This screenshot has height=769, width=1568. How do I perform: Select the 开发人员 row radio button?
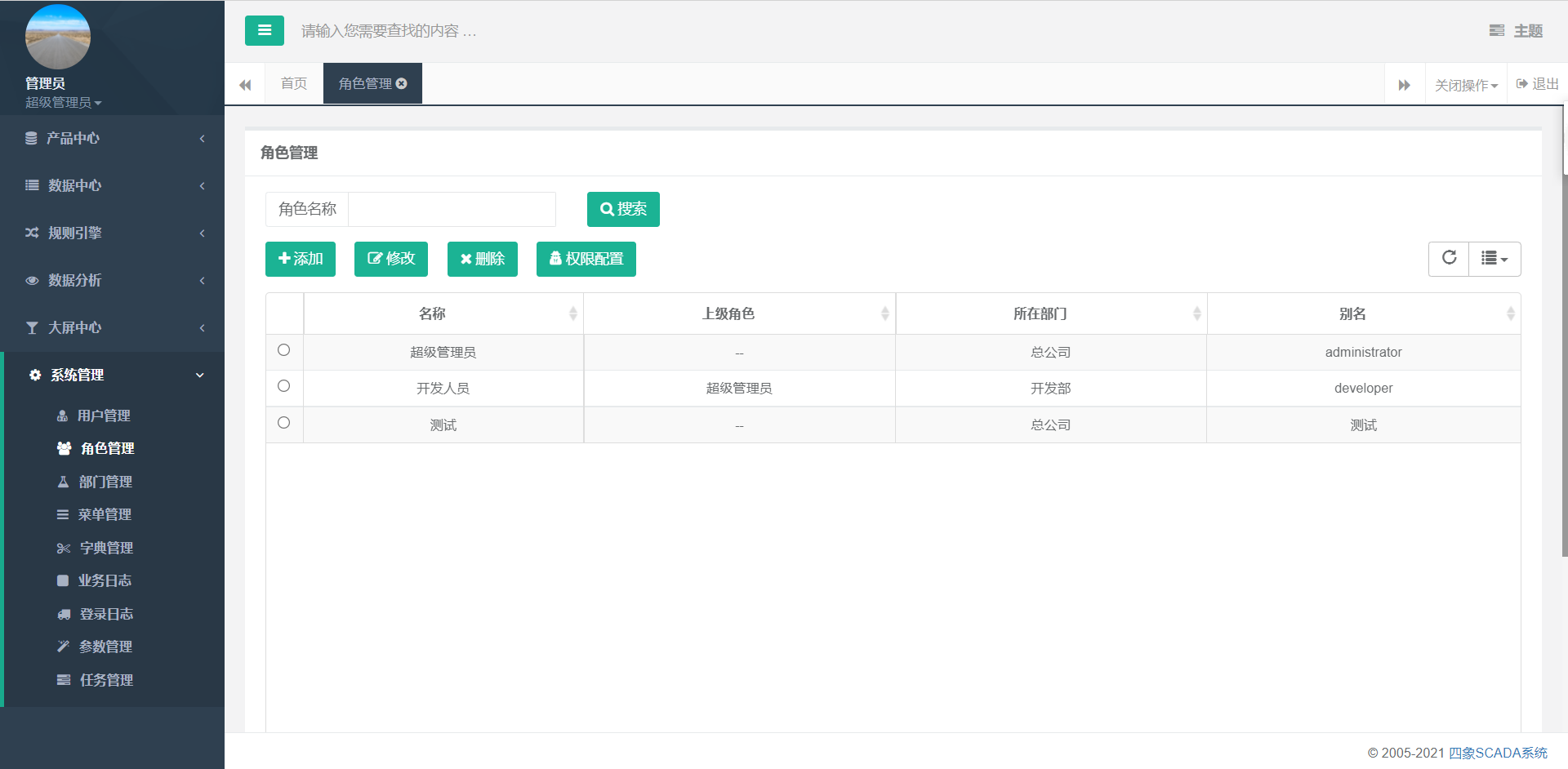point(284,386)
